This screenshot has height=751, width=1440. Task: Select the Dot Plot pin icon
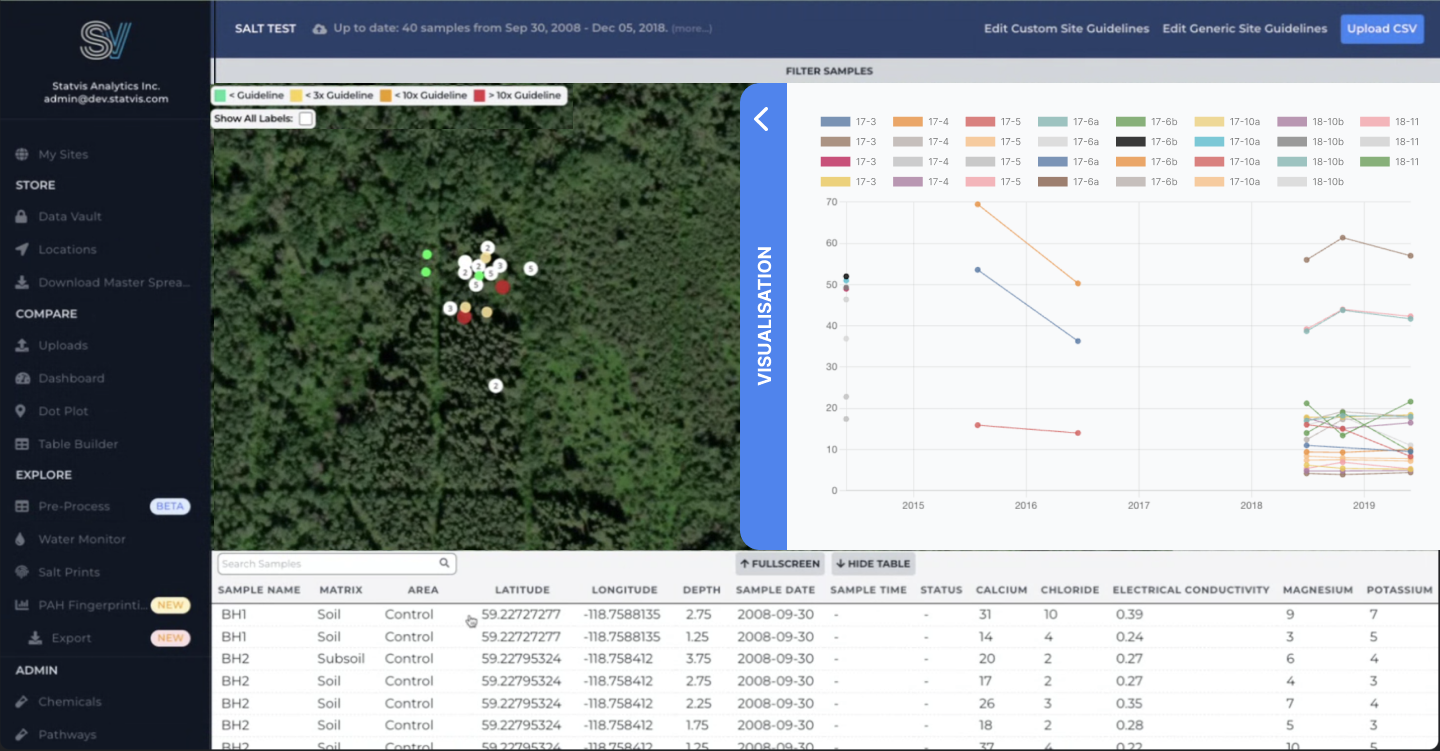(22, 411)
